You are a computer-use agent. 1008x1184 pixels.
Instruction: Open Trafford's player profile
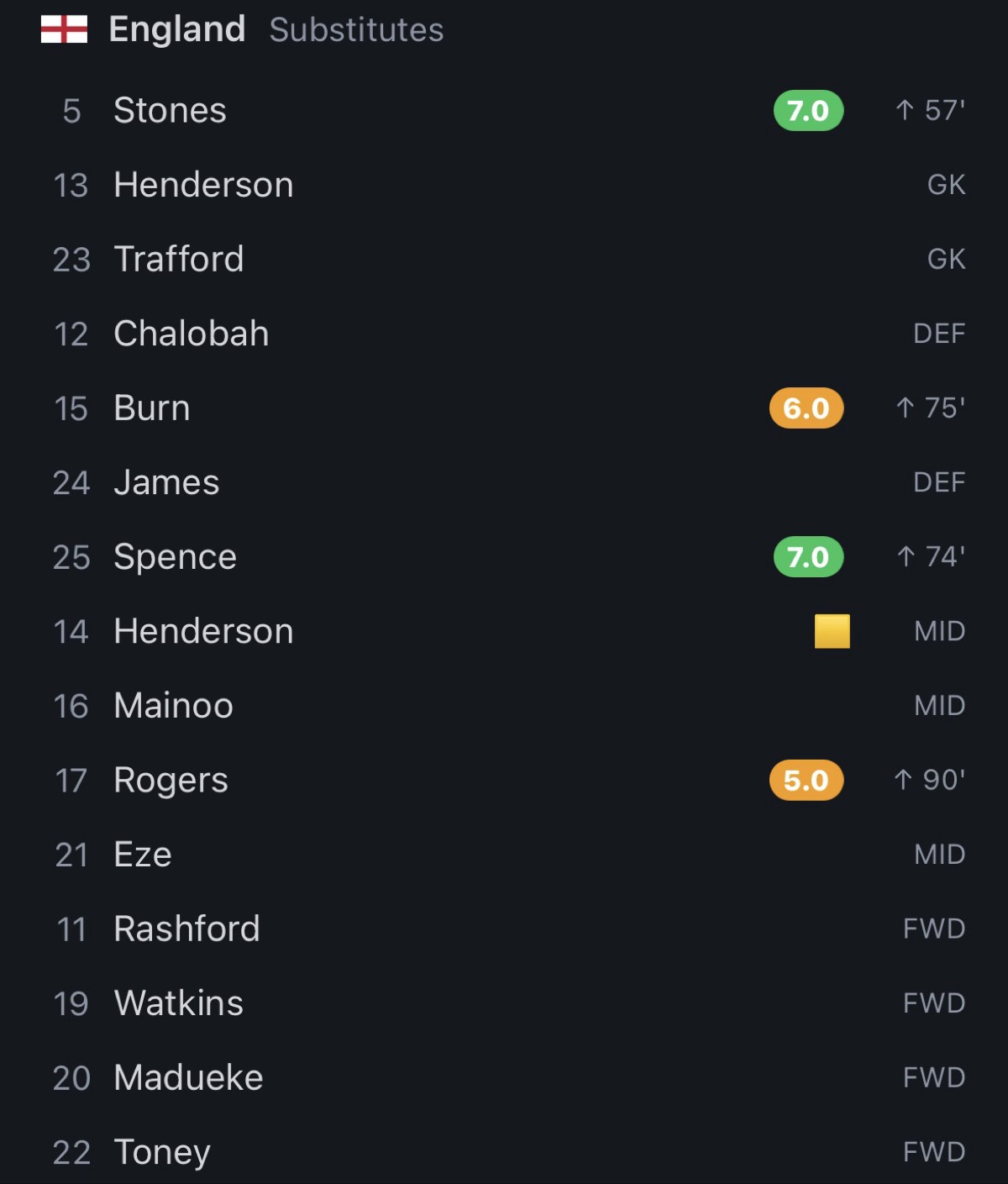pyautogui.click(x=504, y=259)
